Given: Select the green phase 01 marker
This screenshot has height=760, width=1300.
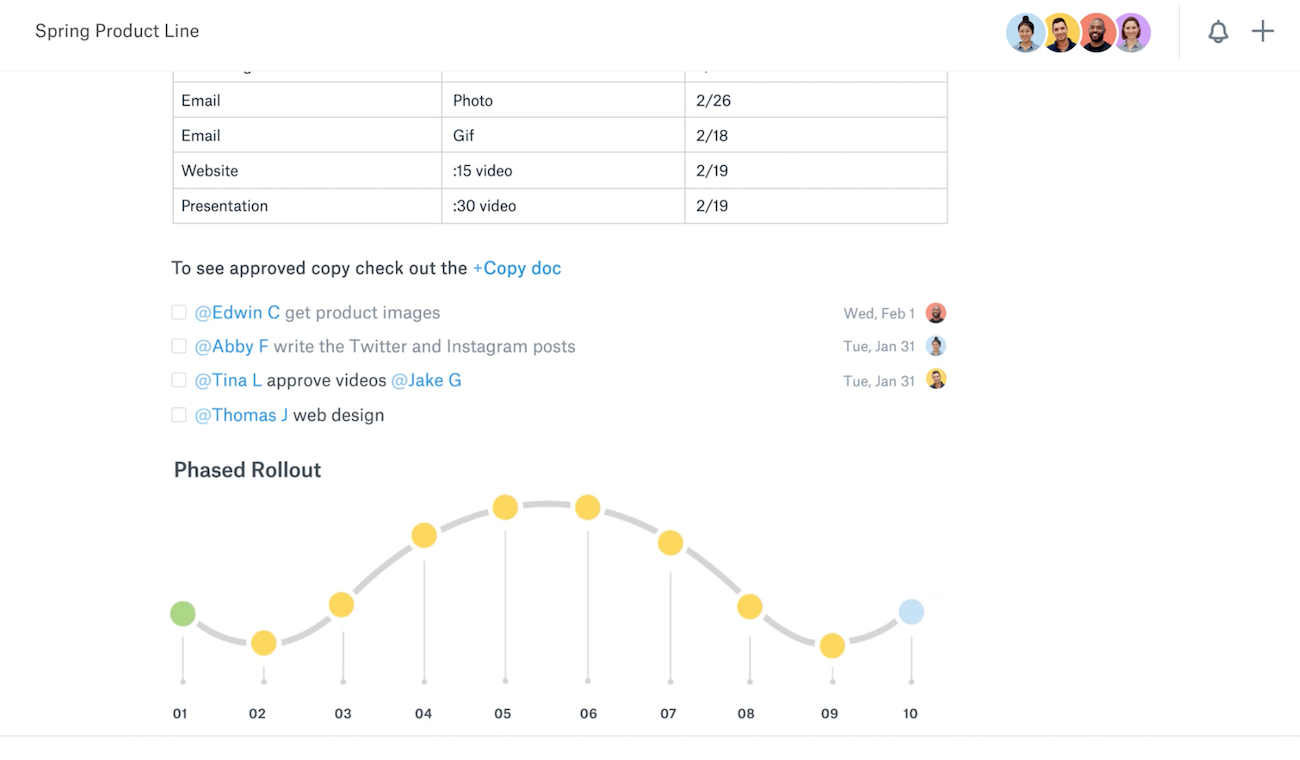Looking at the screenshot, I should pyautogui.click(x=182, y=613).
